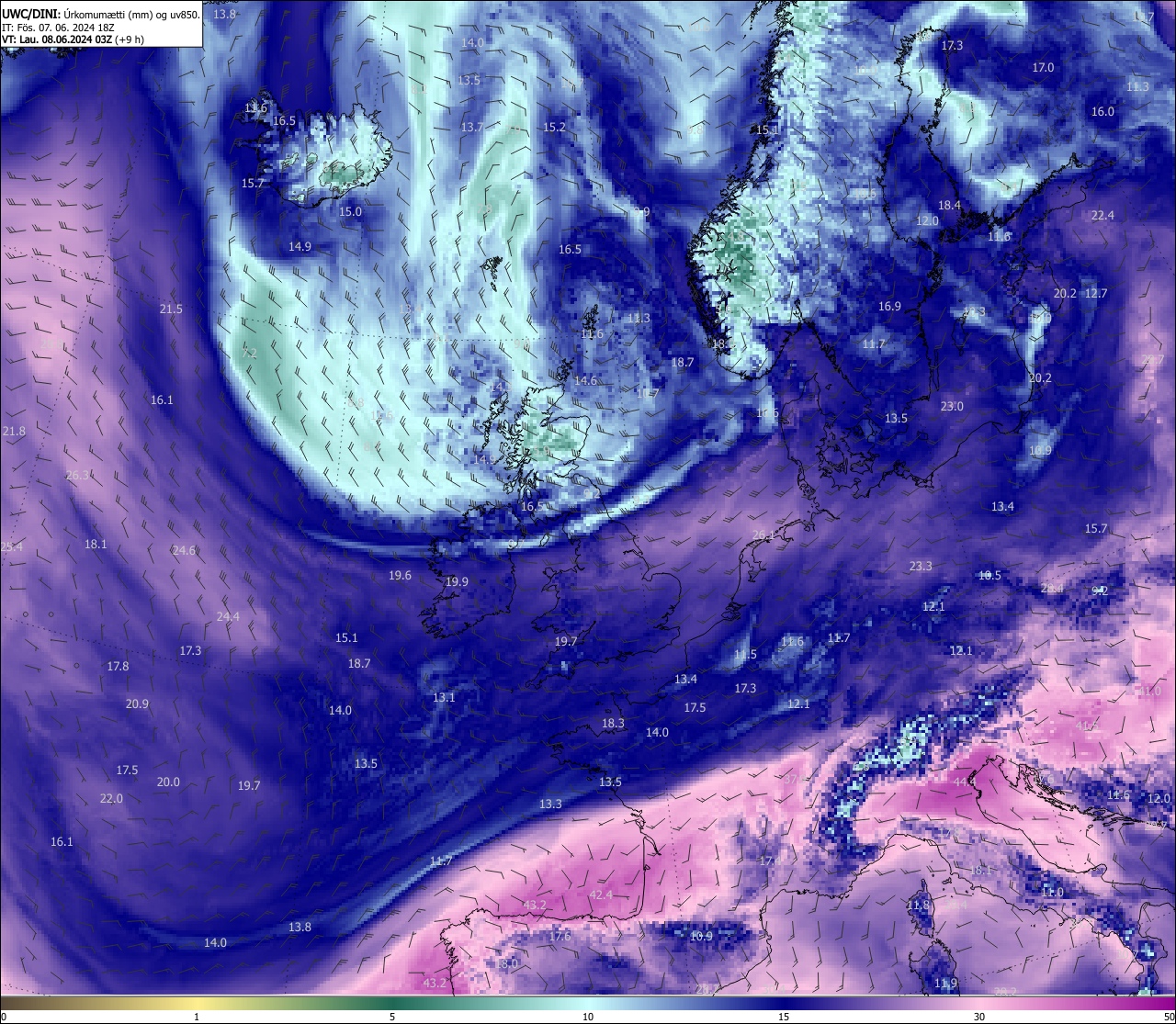Click the map value 18.4
Screen dimensions: 1176x1024
949,206
